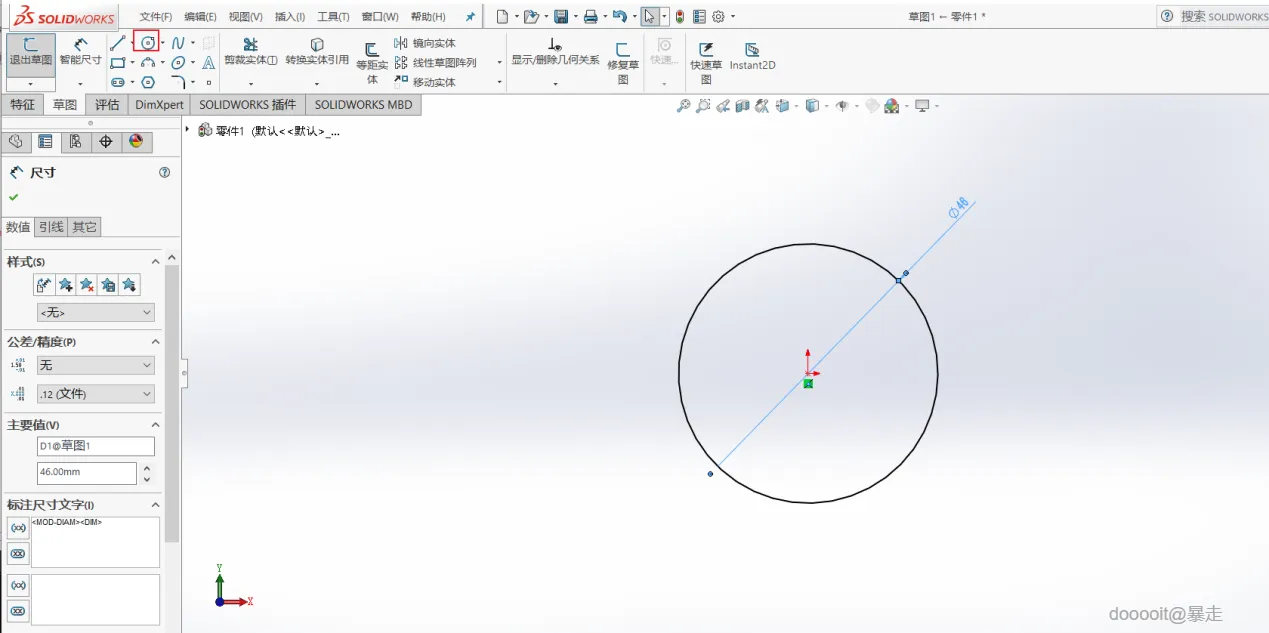Open the 工具(T) menu
Screen dimensions: 1269x633
click(333, 17)
